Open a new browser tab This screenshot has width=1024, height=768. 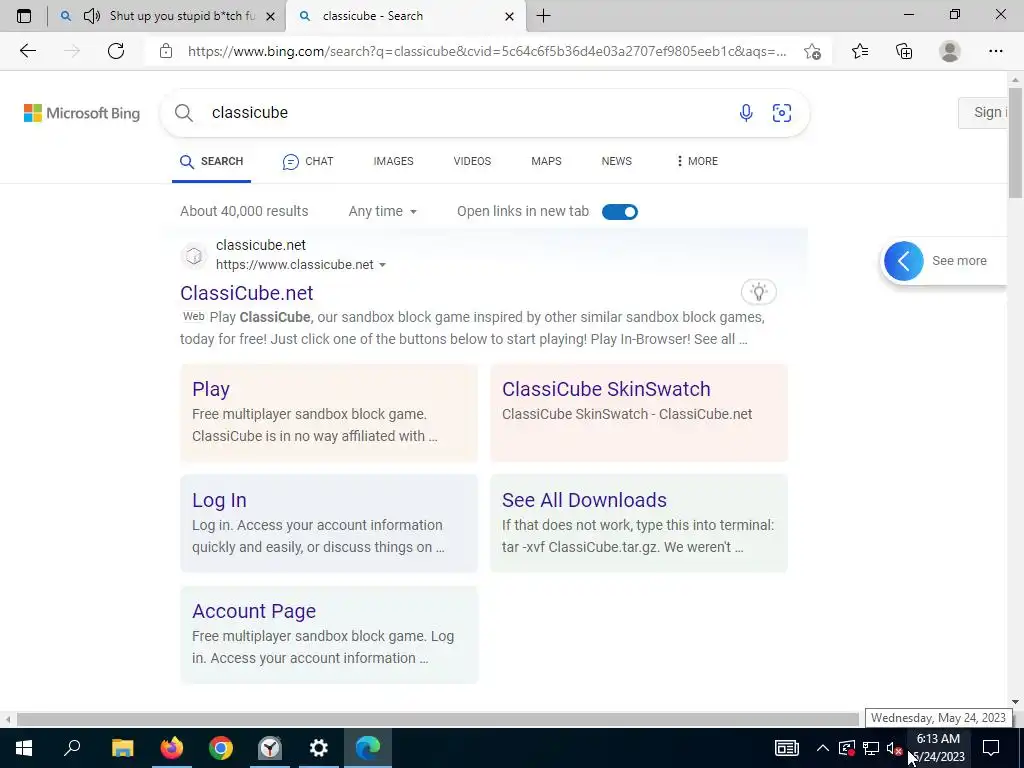[543, 16]
